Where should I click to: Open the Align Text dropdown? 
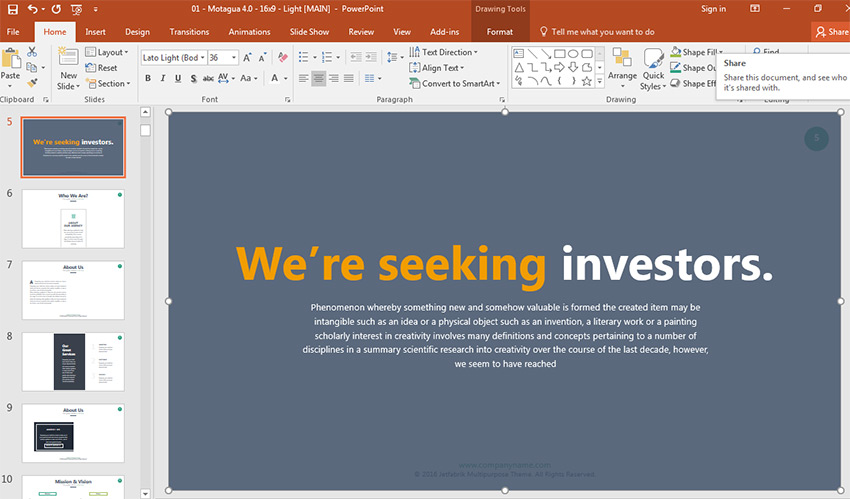click(436, 68)
